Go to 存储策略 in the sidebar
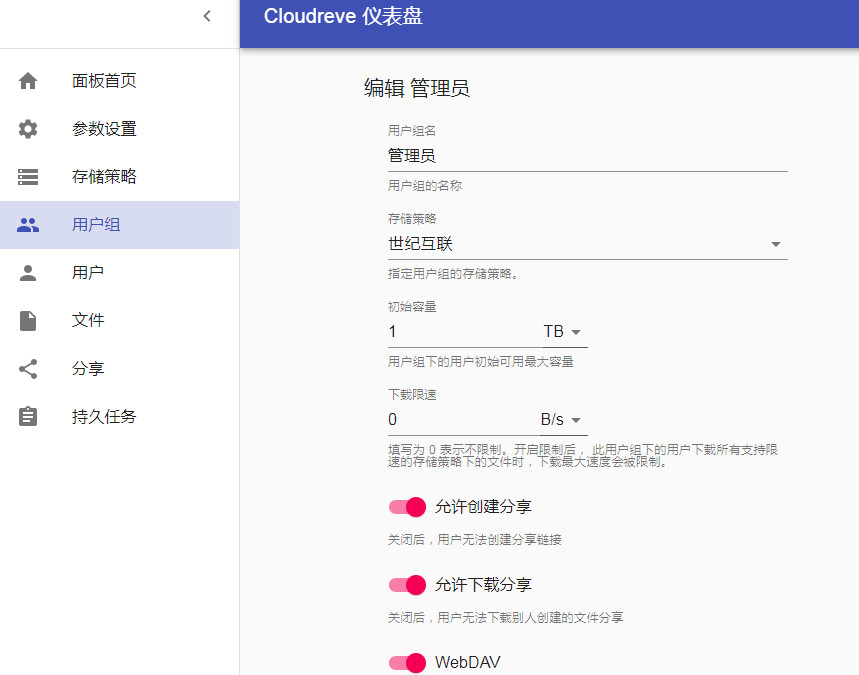The height and width of the screenshot is (675, 859). (119, 177)
